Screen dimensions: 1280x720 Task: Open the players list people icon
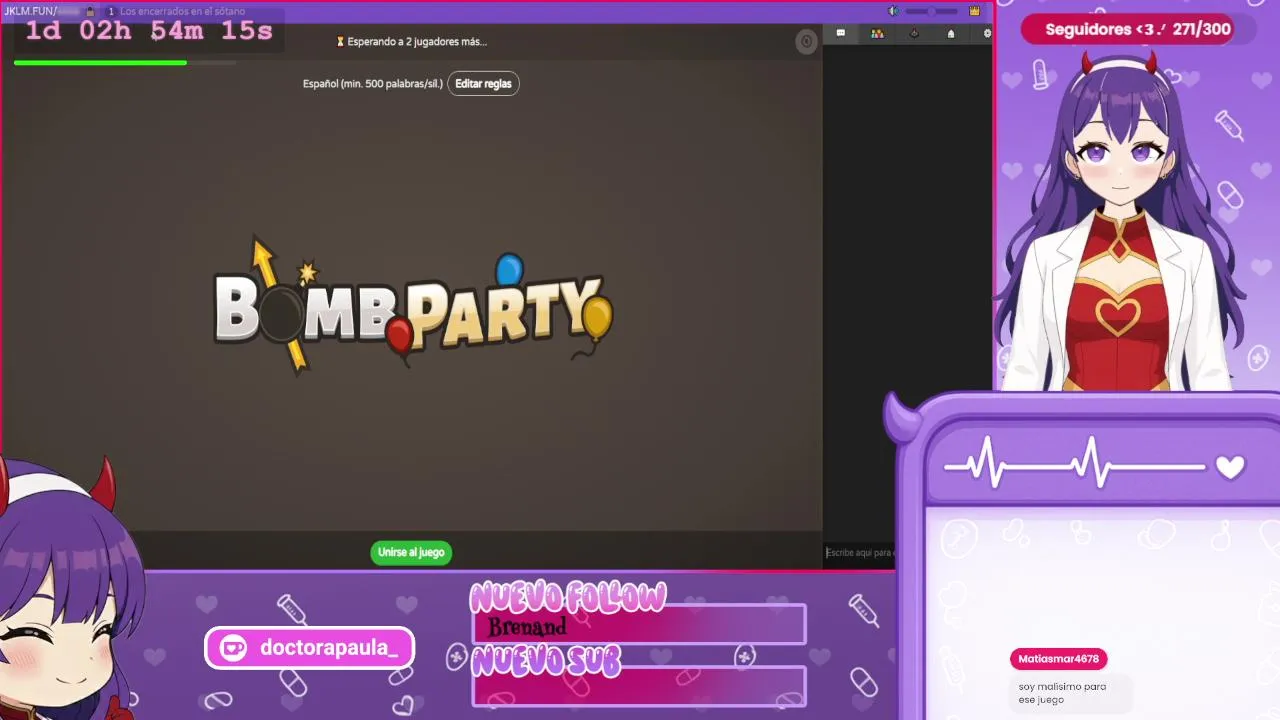[x=877, y=33]
